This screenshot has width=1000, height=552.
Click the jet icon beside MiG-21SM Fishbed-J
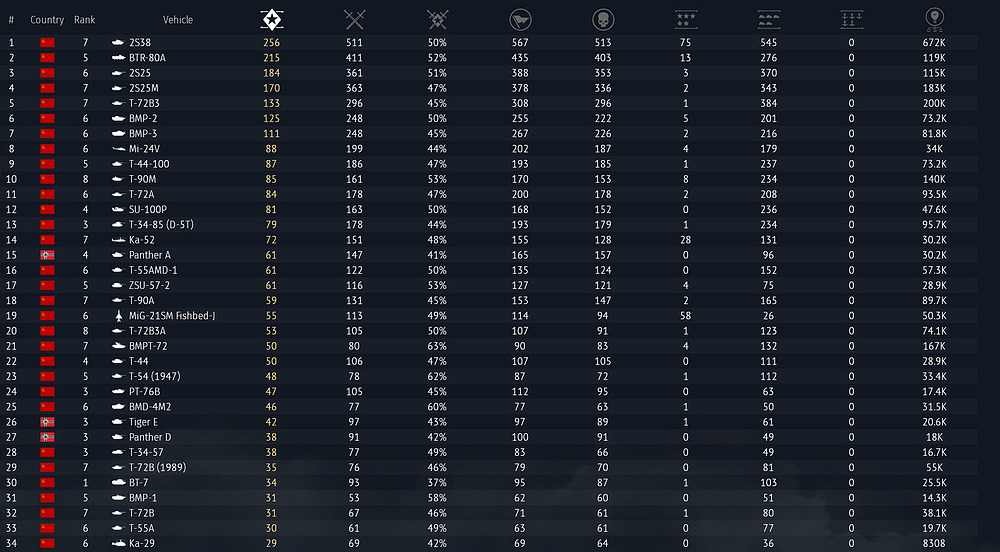point(118,316)
